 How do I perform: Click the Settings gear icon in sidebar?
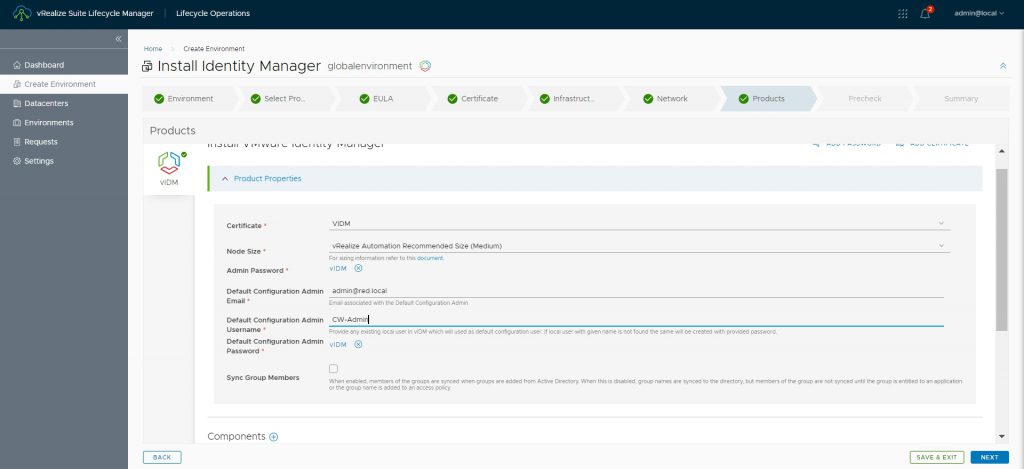click(17, 161)
